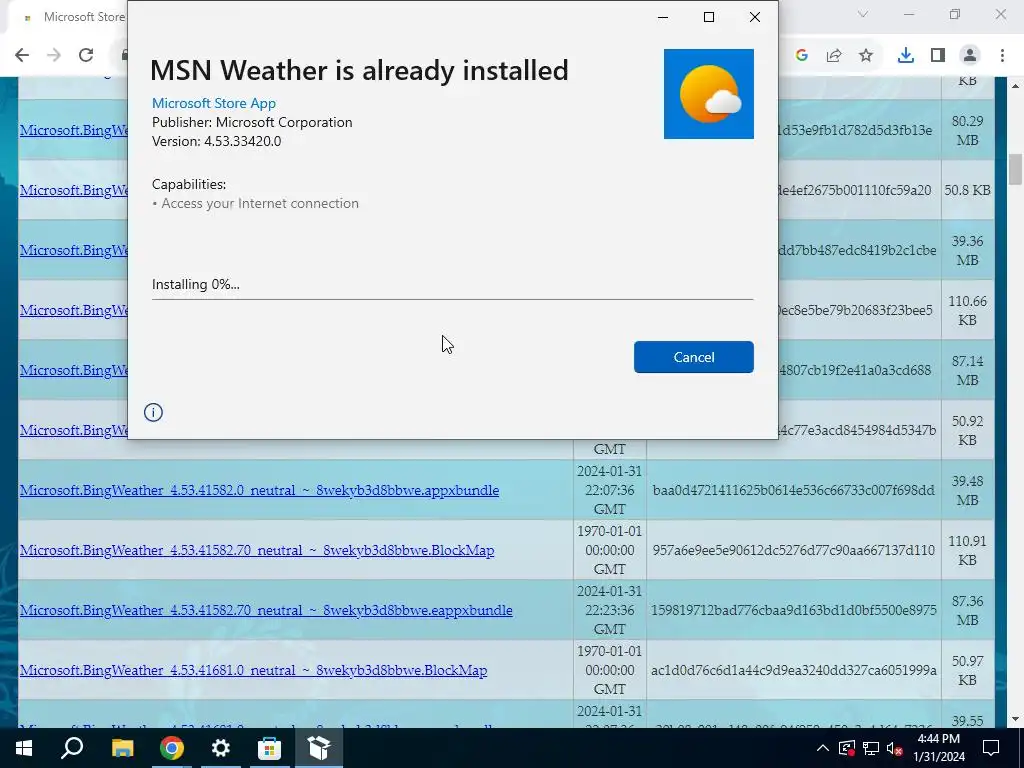Click the installing progress bar
This screenshot has width=1024, height=768.
point(453,298)
